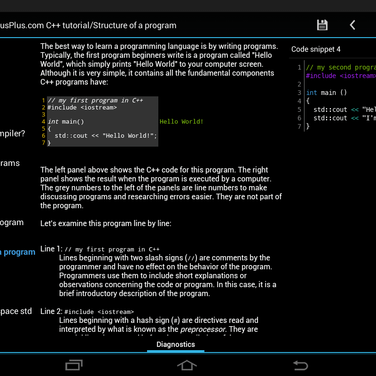Tap paragraph starting 'The best way to learn'
This screenshot has height=376, width=376.
[159, 64]
